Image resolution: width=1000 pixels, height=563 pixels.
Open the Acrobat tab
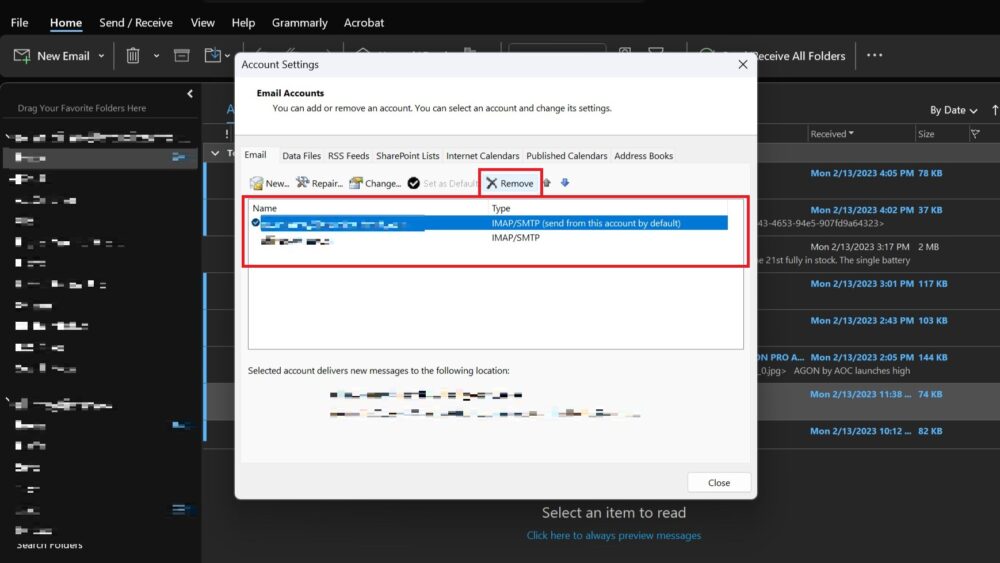(x=364, y=22)
